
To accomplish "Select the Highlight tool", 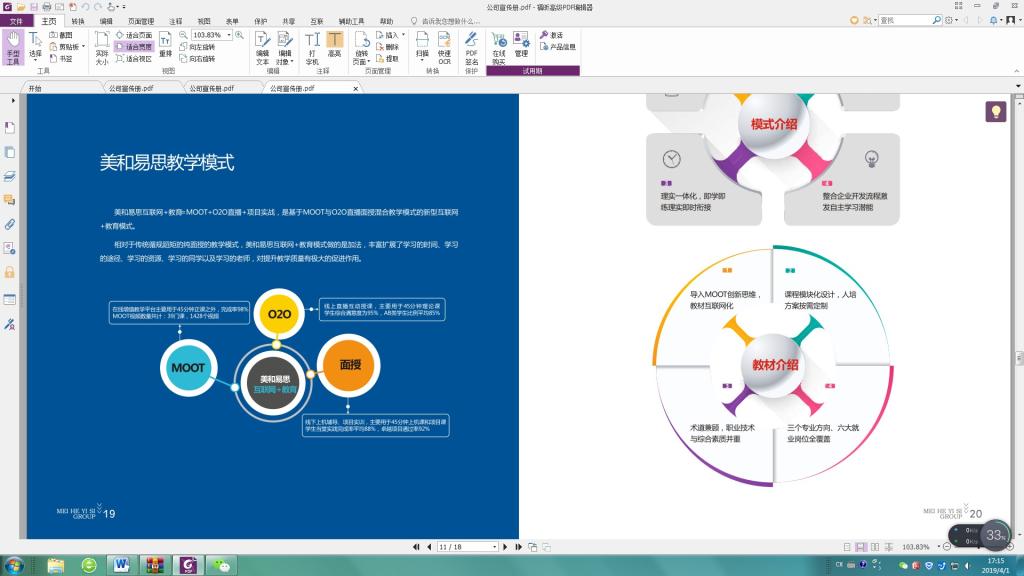I will (x=334, y=46).
